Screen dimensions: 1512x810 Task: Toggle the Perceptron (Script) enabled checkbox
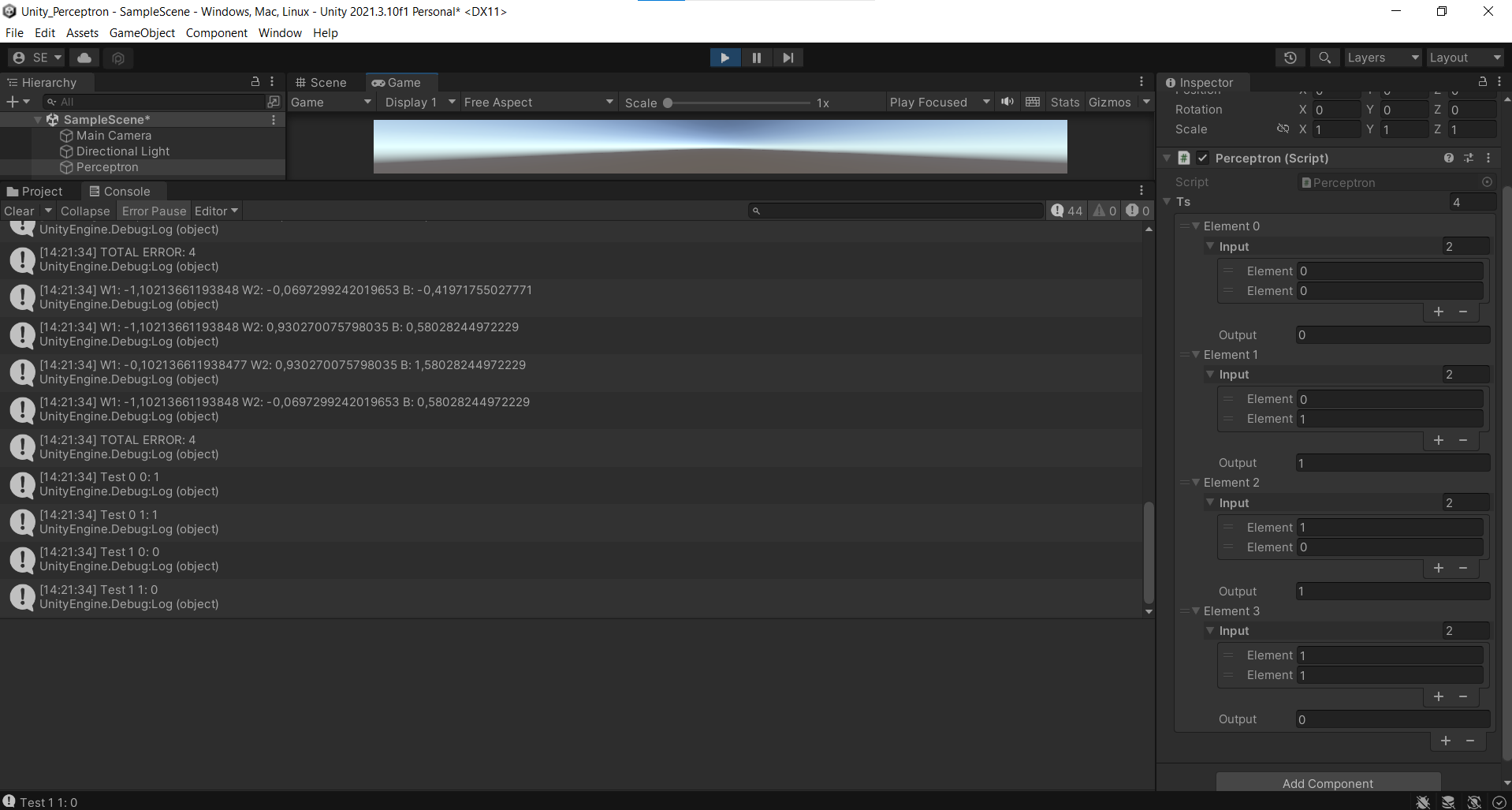1203,158
